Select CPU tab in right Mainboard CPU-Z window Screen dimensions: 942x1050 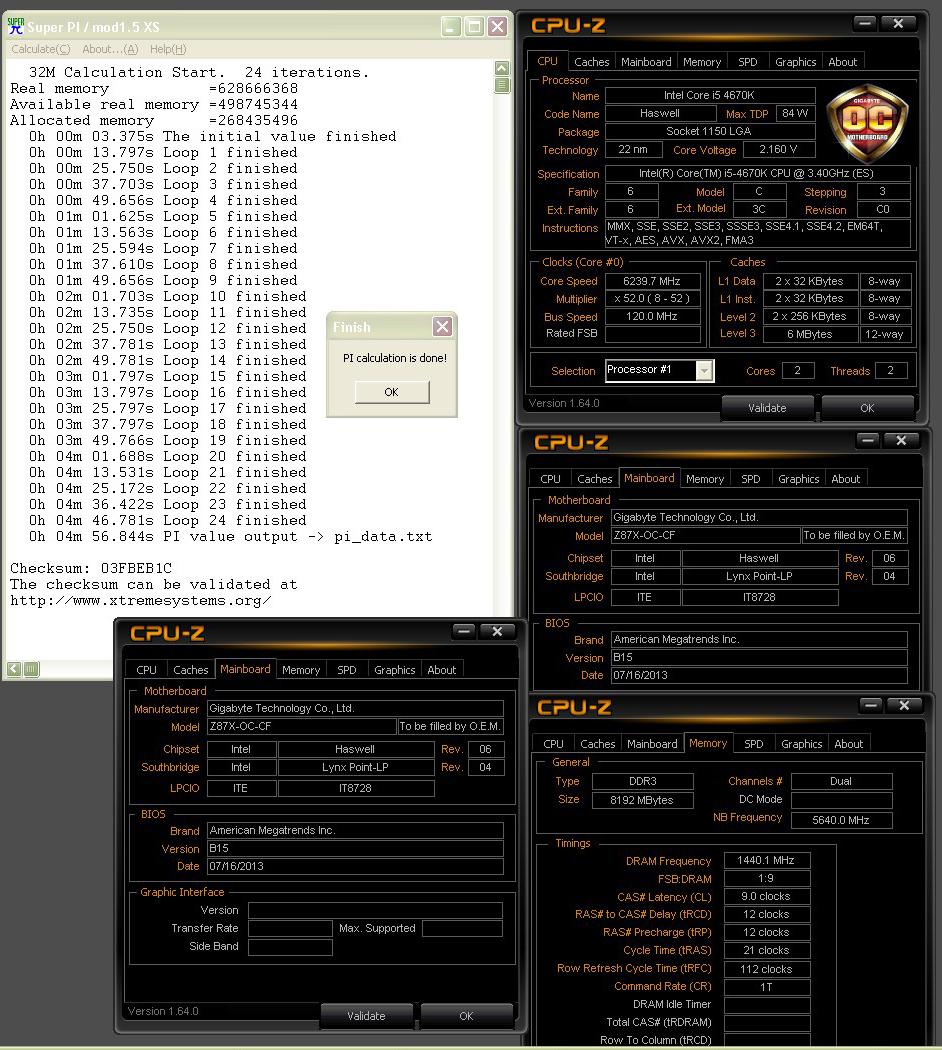[x=550, y=479]
